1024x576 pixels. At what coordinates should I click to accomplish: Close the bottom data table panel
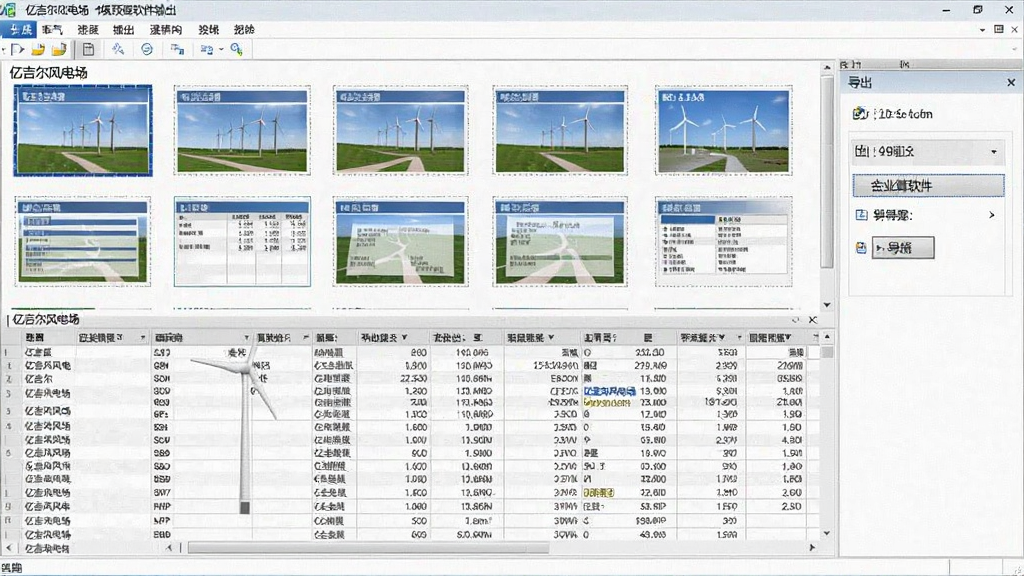812,319
